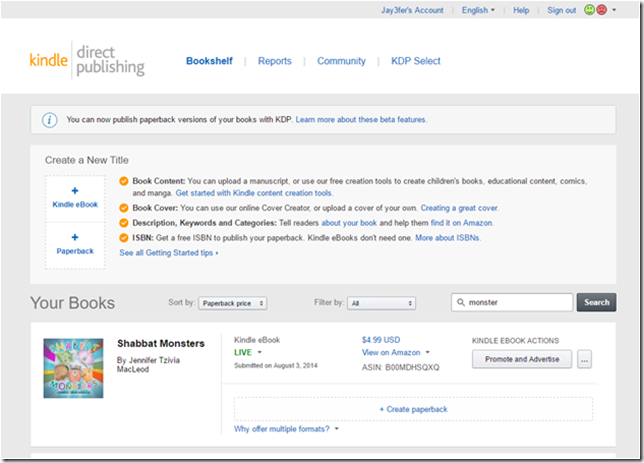Click Promote and Advertise button
Viewport: 644px width, 463px height.
(522, 359)
